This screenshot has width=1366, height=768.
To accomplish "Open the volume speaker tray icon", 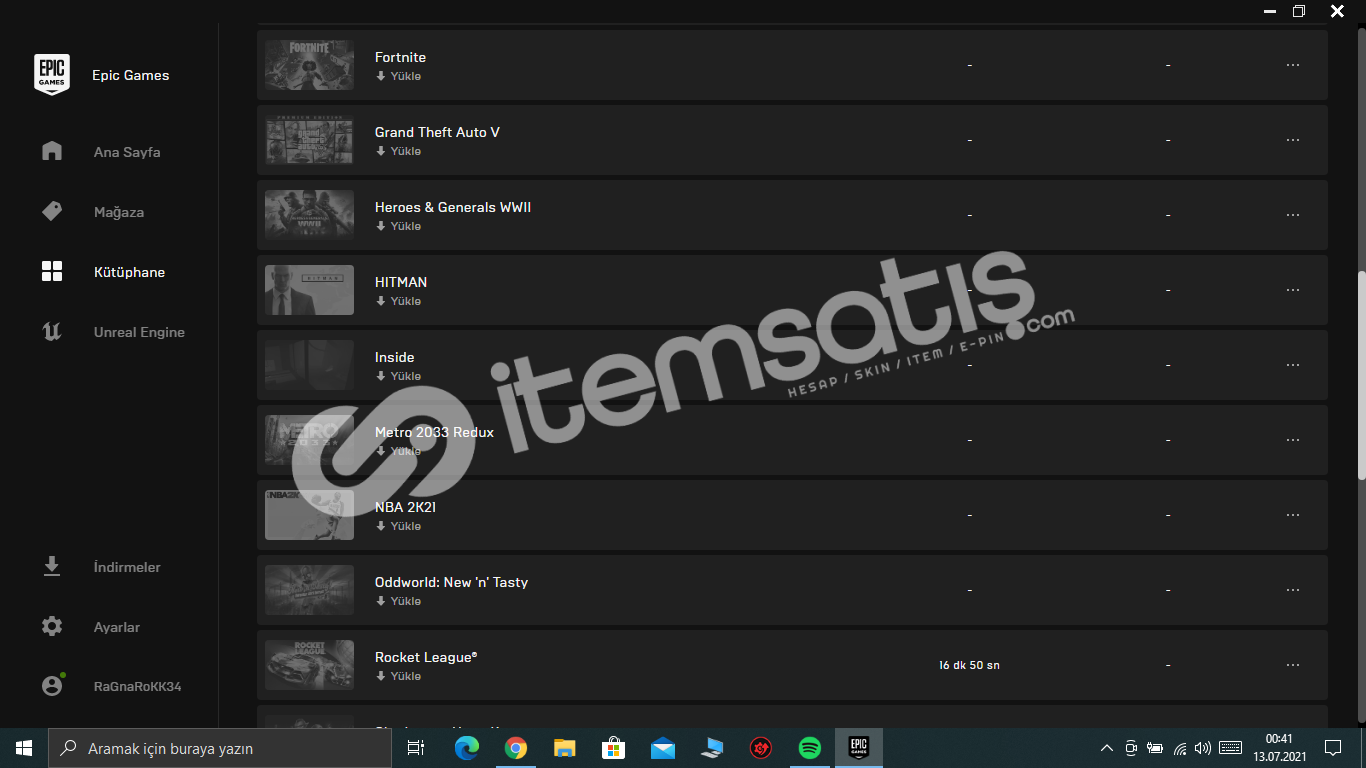I will click(1203, 748).
